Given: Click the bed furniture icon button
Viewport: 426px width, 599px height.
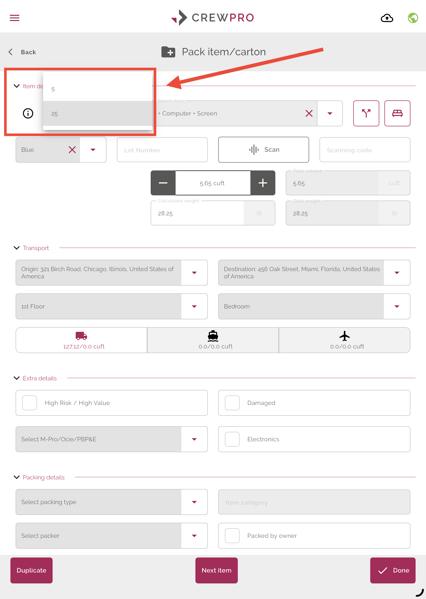Looking at the screenshot, I should (397, 113).
